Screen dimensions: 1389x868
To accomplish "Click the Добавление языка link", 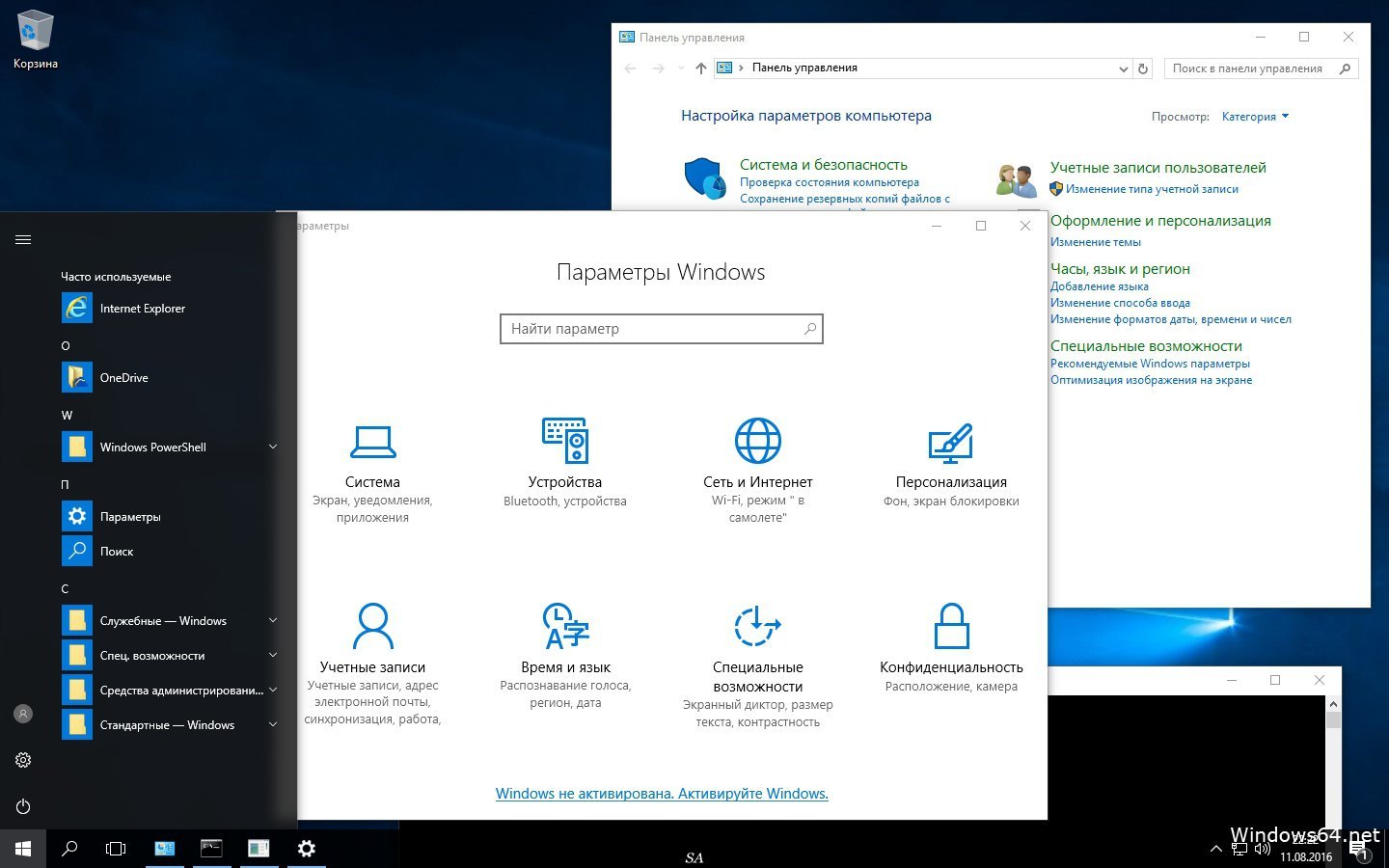I will pyautogui.click(x=1100, y=286).
